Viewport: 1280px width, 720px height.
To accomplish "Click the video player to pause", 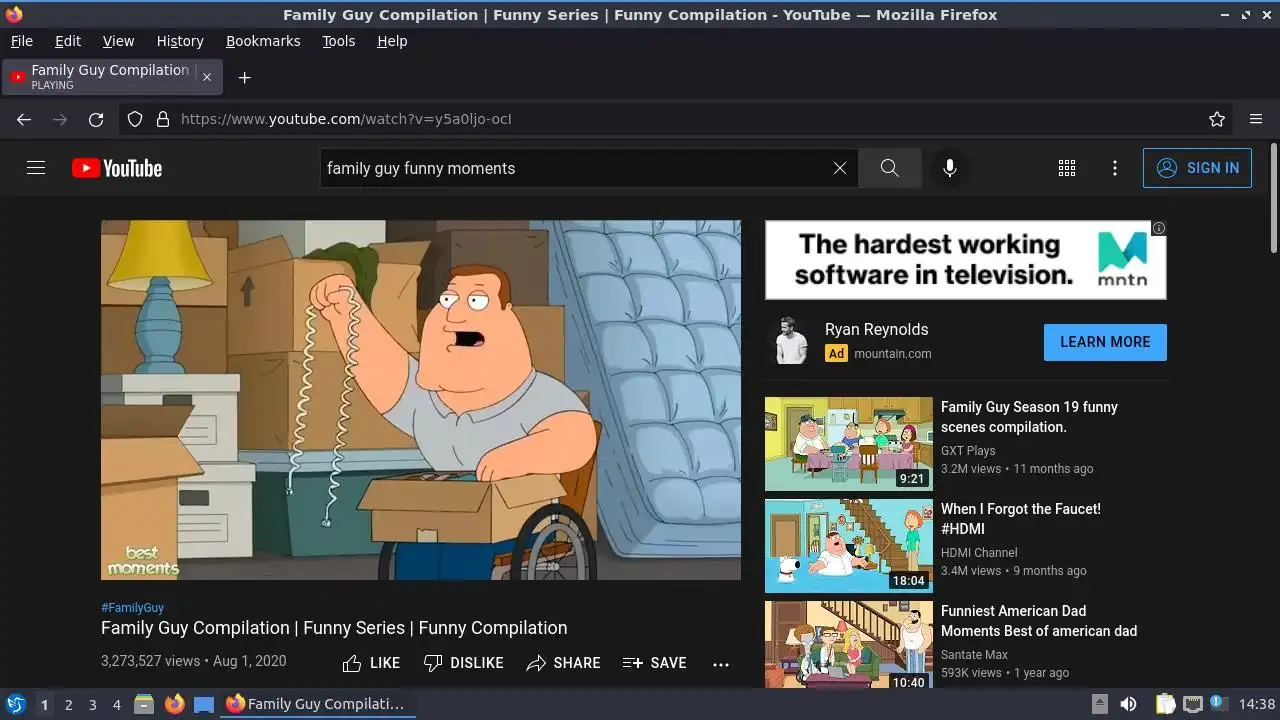I will pyautogui.click(x=421, y=400).
